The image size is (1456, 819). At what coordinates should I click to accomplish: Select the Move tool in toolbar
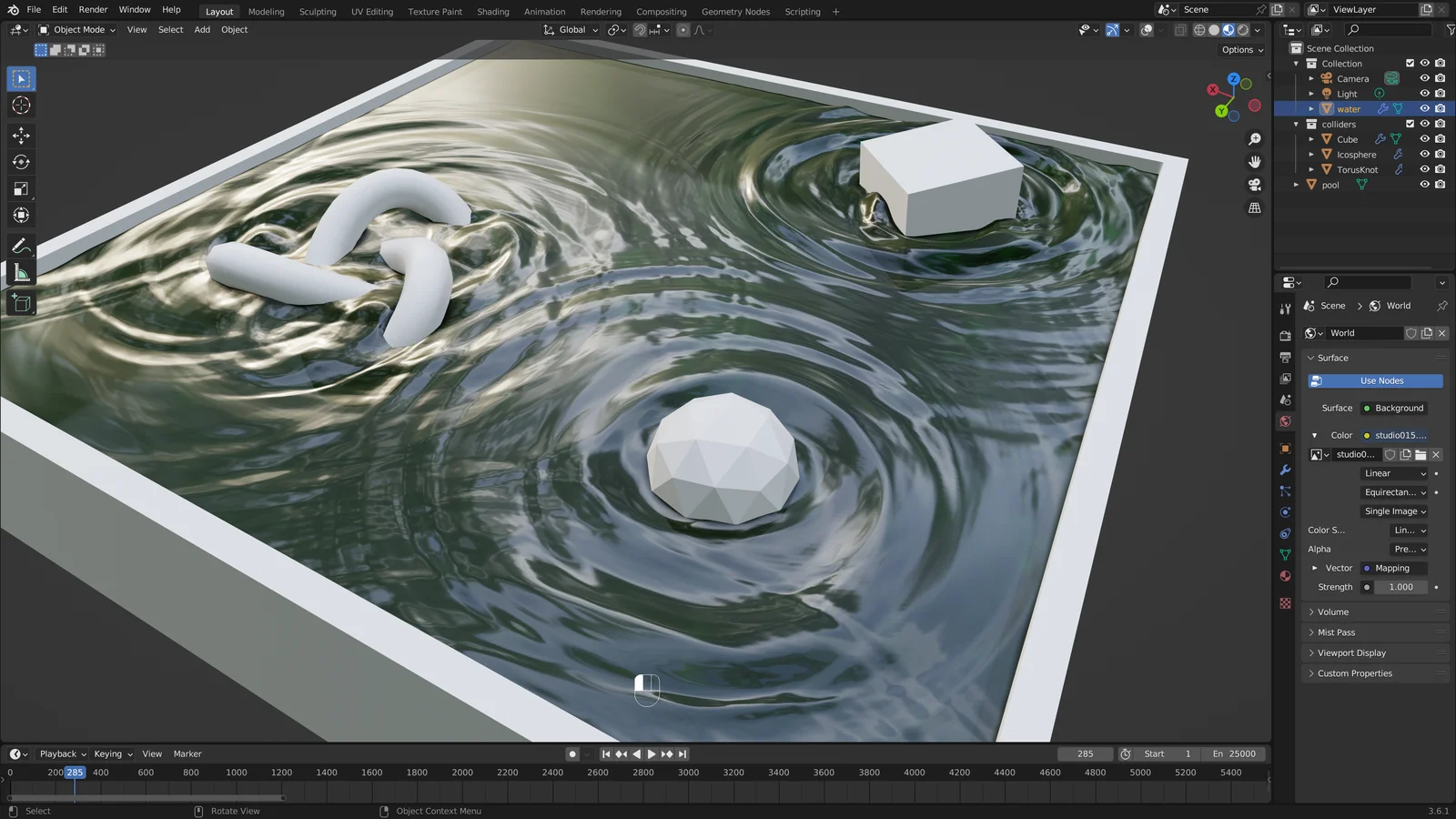click(21, 135)
